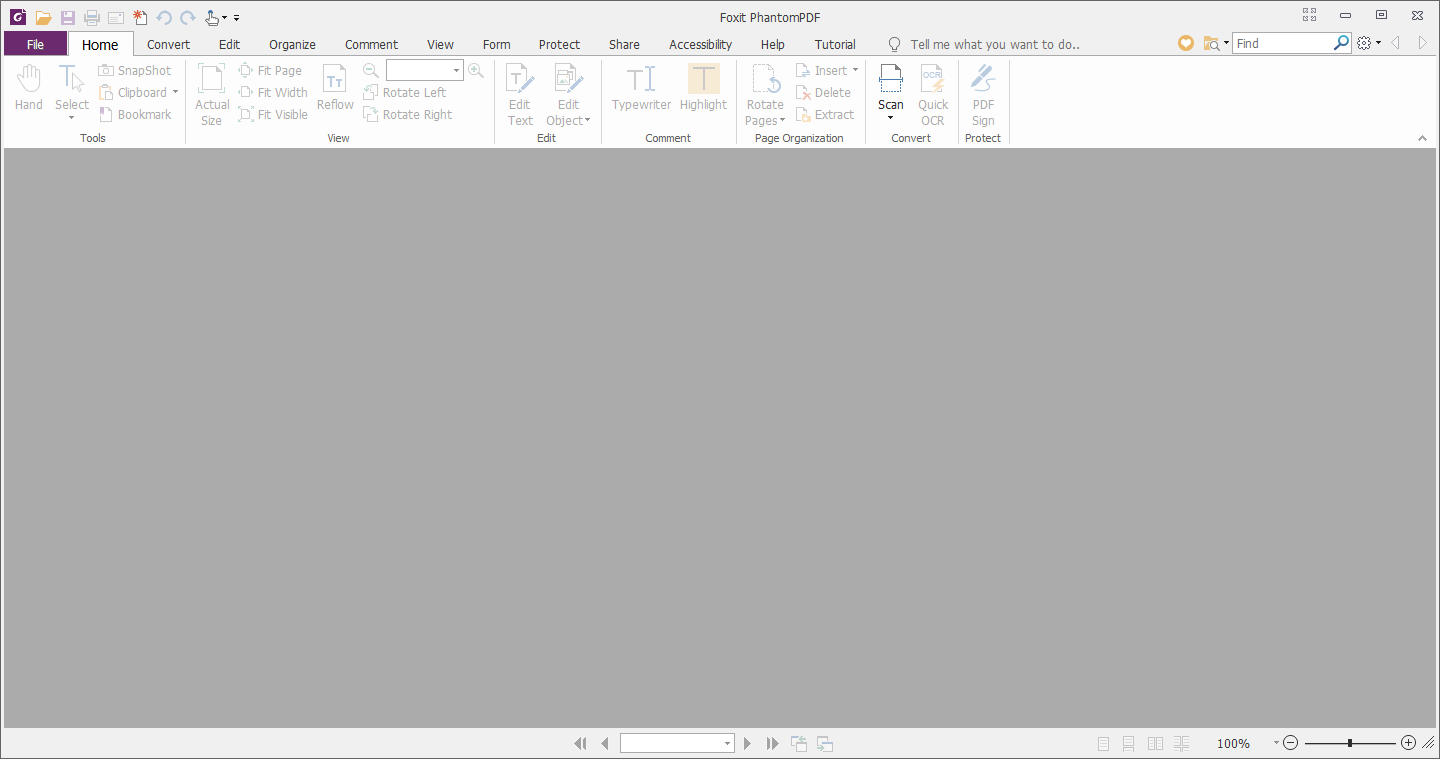1440x759 pixels.
Task: Switch to the View tab
Action: (440, 44)
